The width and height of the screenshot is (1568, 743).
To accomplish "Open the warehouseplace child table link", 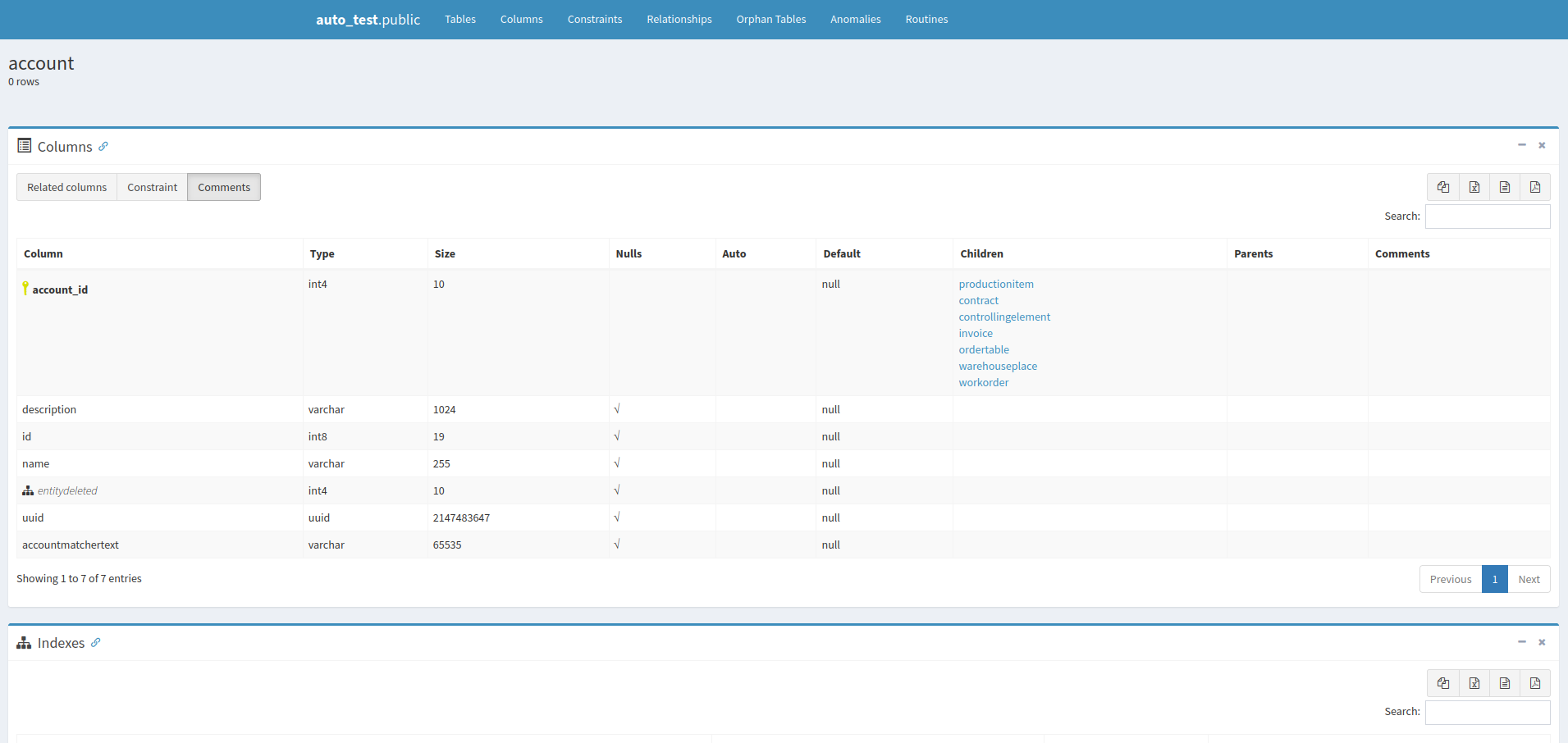I will [x=997, y=367].
